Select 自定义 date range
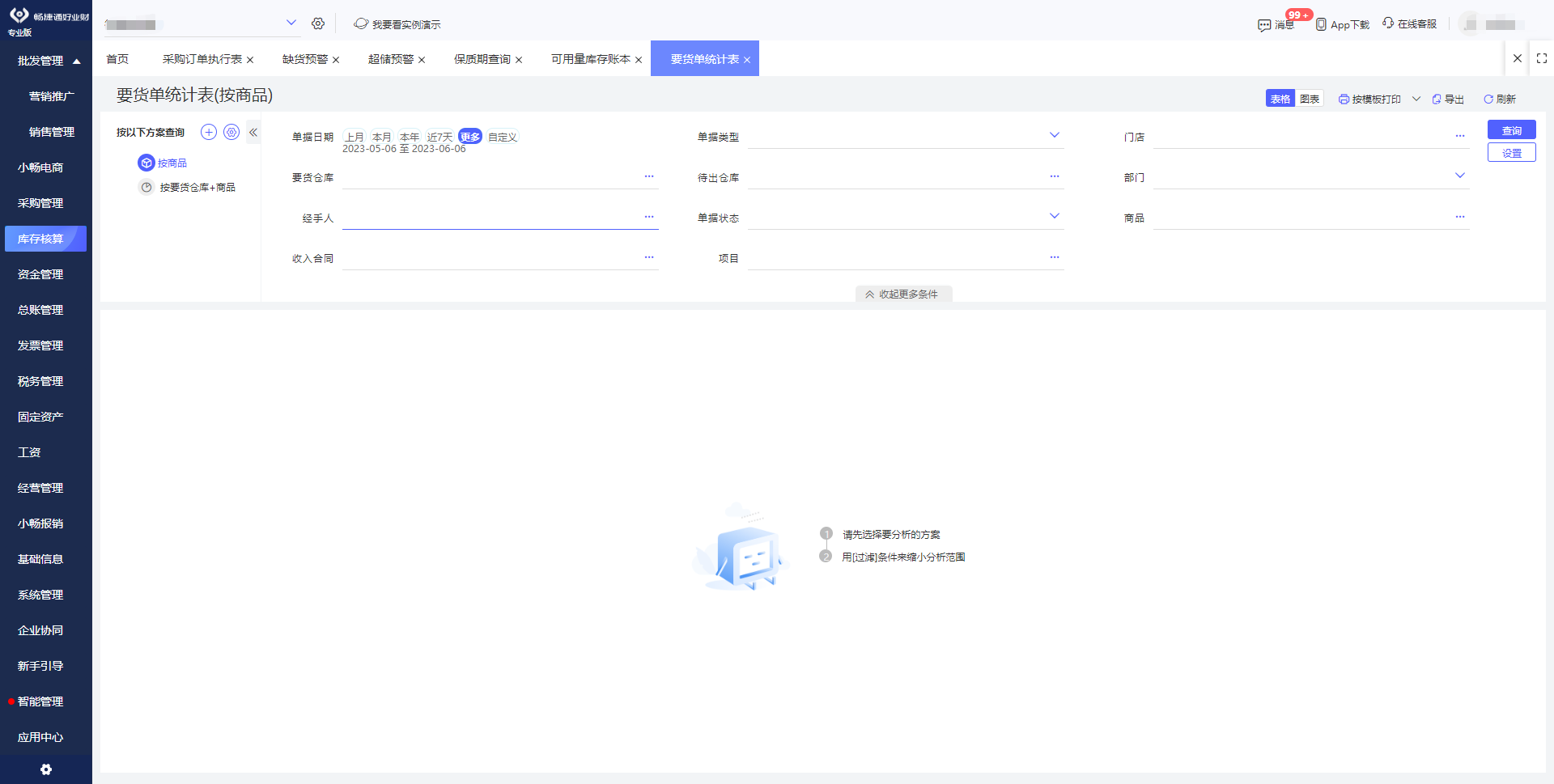The width and height of the screenshot is (1554, 784). click(503, 137)
